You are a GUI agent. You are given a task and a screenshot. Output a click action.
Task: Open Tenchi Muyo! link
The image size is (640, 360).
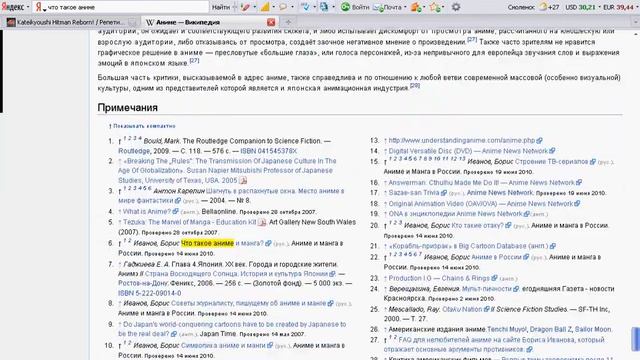pos(507,329)
